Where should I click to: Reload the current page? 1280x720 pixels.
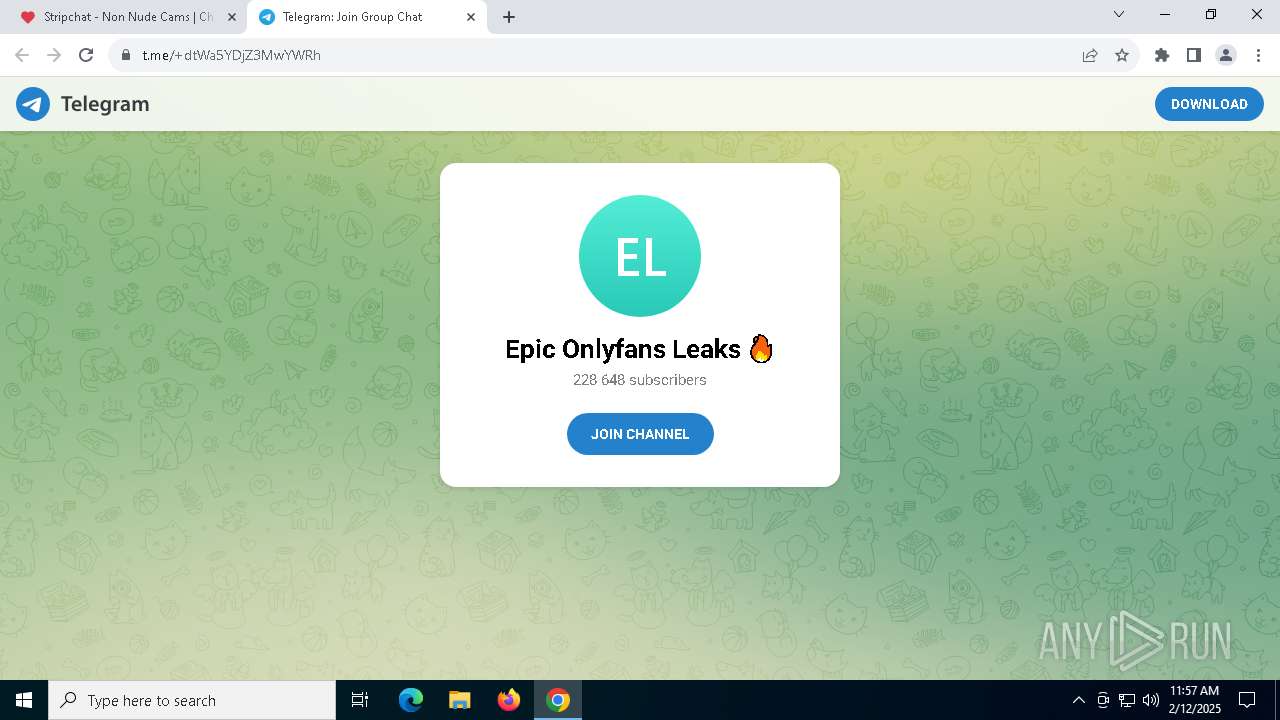coord(86,55)
